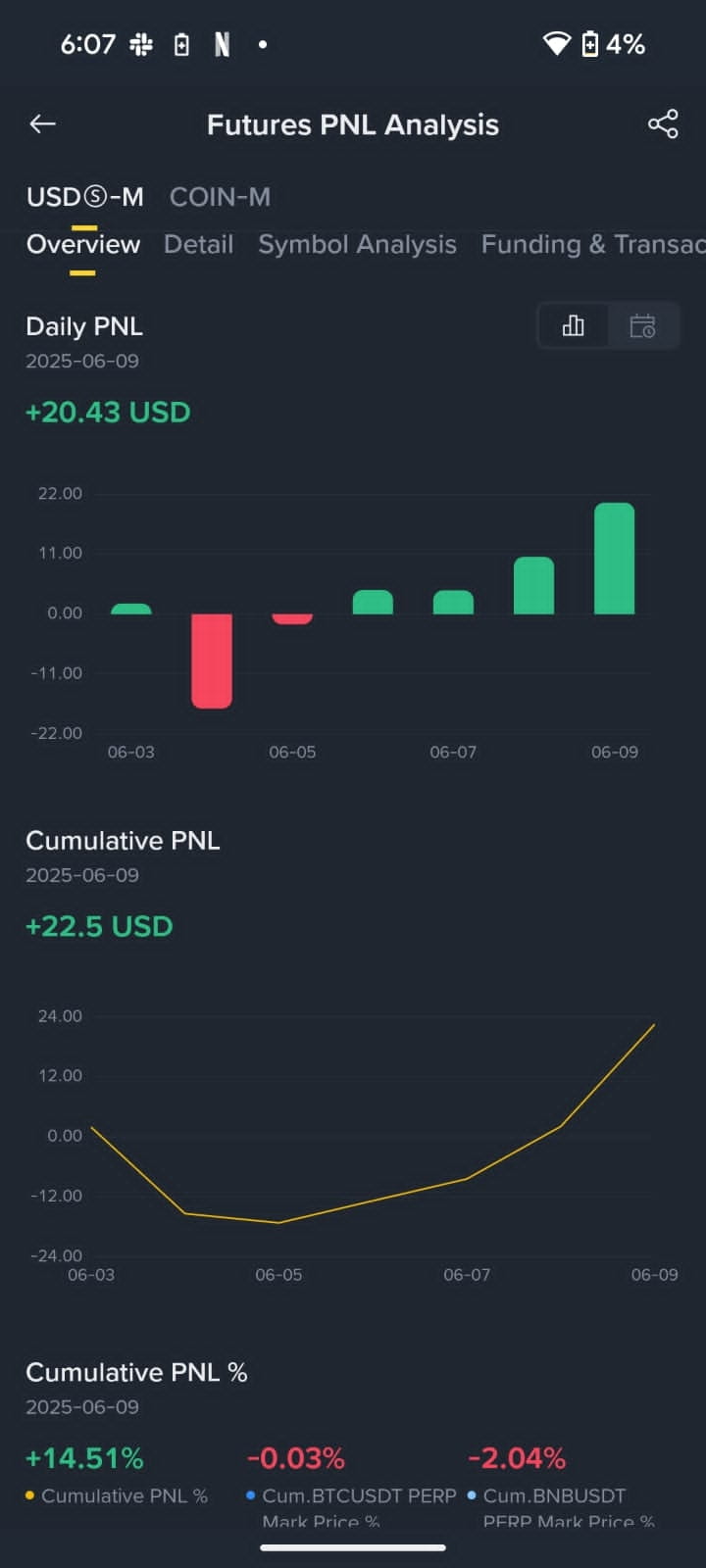Tap the Slack status bar icon
Screen dimensions: 706x1568
coord(141,44)
